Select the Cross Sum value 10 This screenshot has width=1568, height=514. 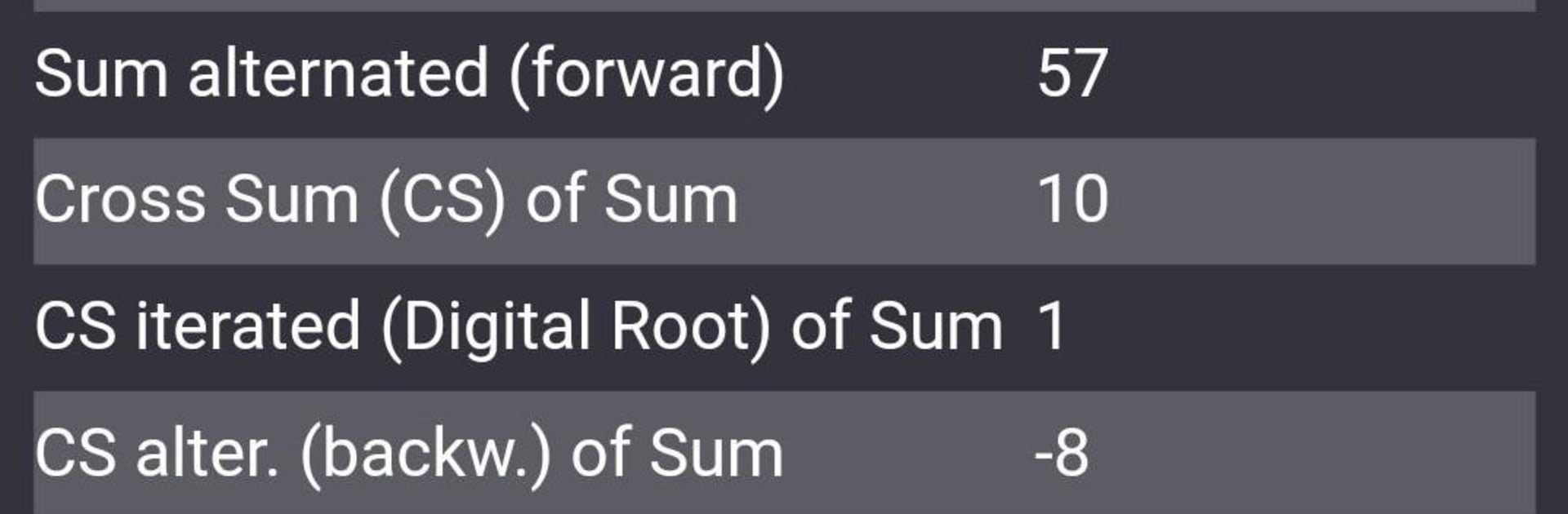[1071, 201]
